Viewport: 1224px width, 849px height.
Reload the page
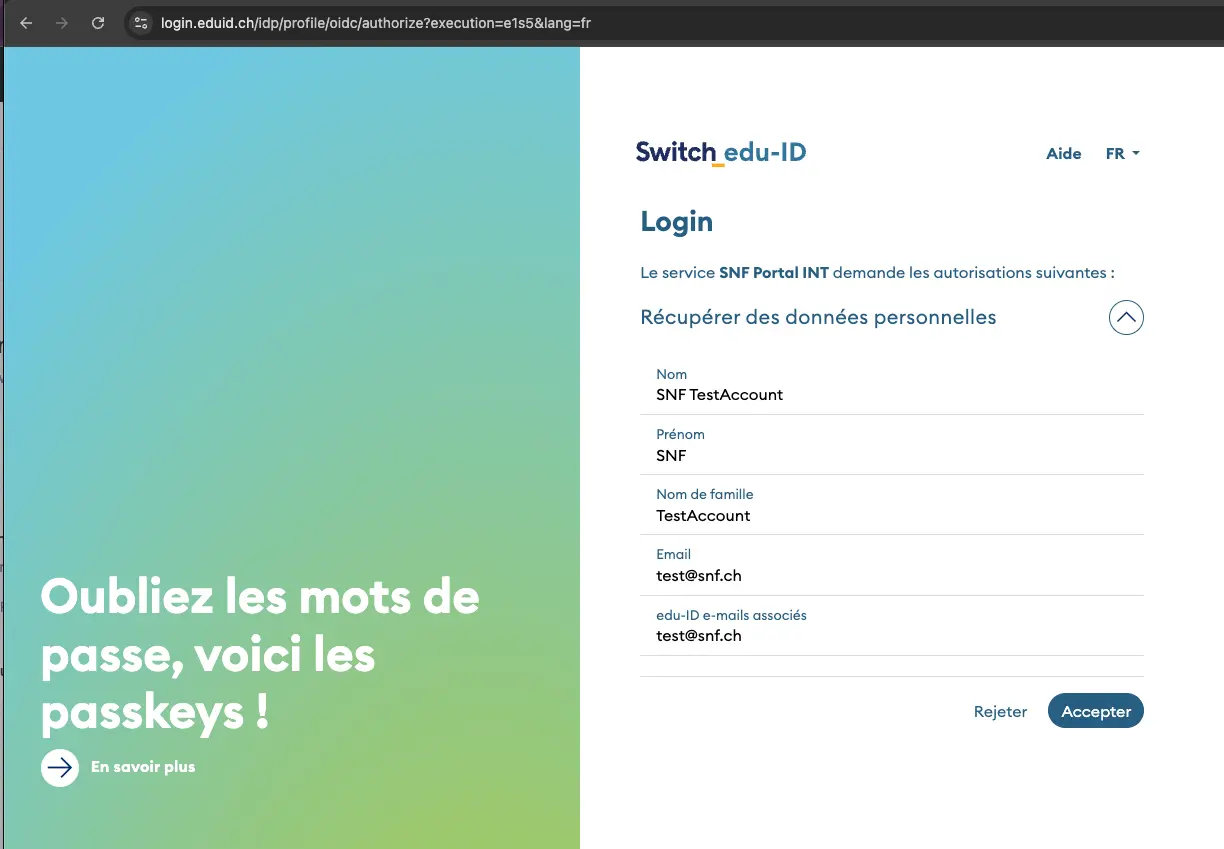click(98, 23)
